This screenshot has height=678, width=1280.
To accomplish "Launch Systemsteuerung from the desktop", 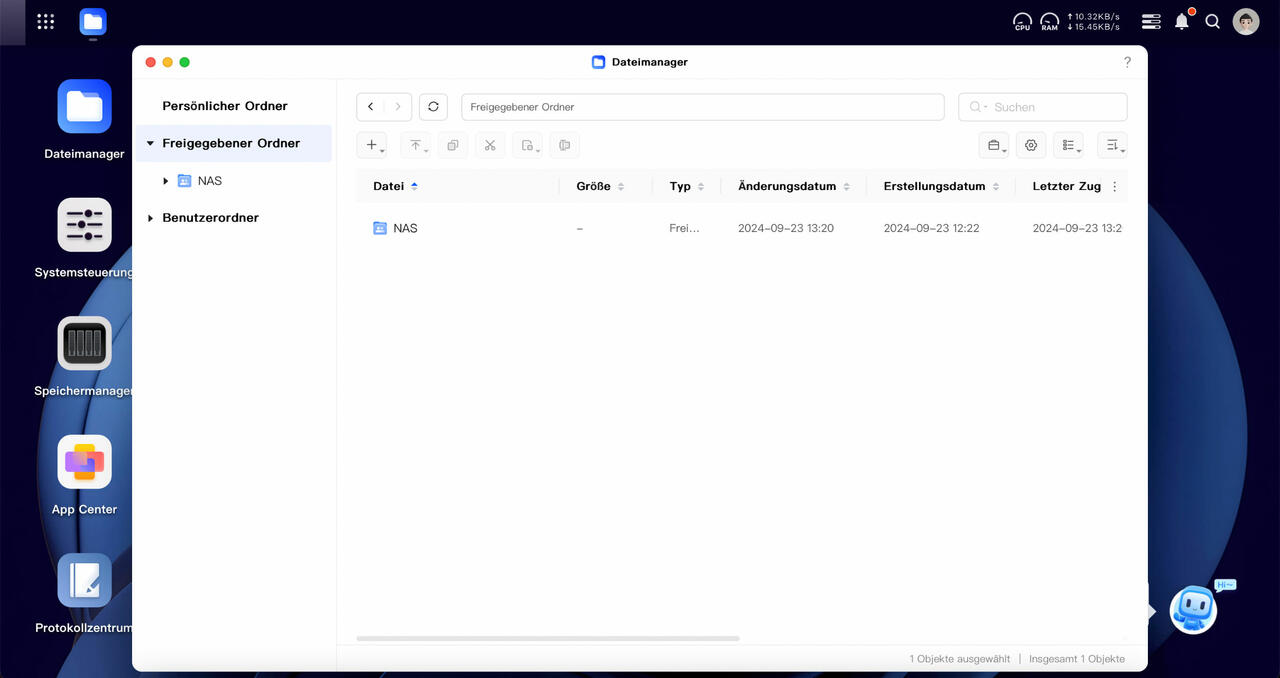I will (x=84, y=224).
